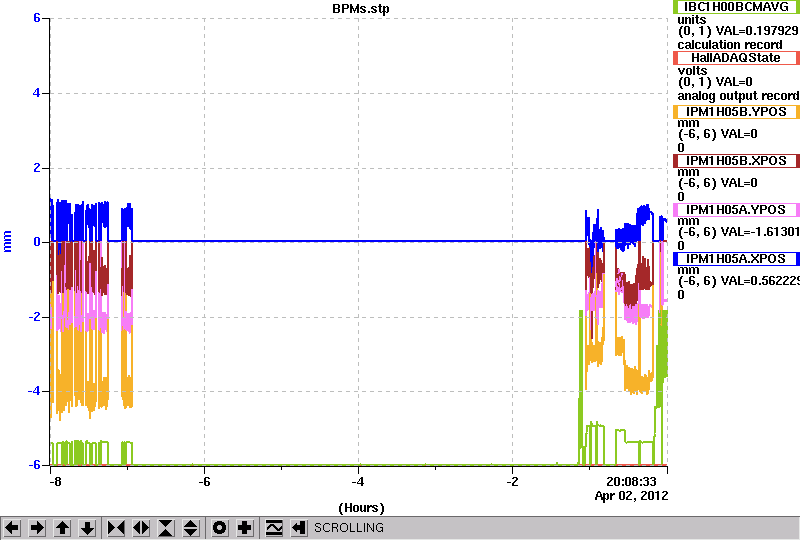This screenshot has height=540, width=800.
Task: Click the VAL=0.562229 readout
Action: click(758, 281)
